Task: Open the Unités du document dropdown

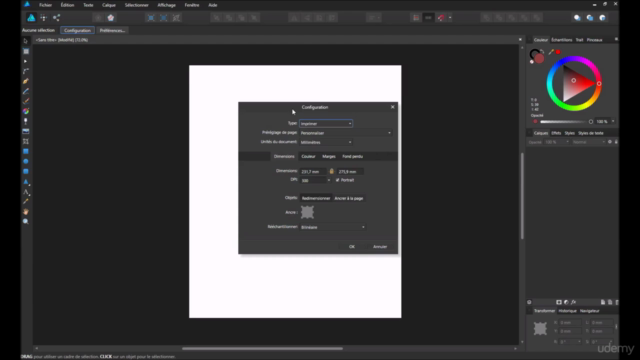Action: 326,142
